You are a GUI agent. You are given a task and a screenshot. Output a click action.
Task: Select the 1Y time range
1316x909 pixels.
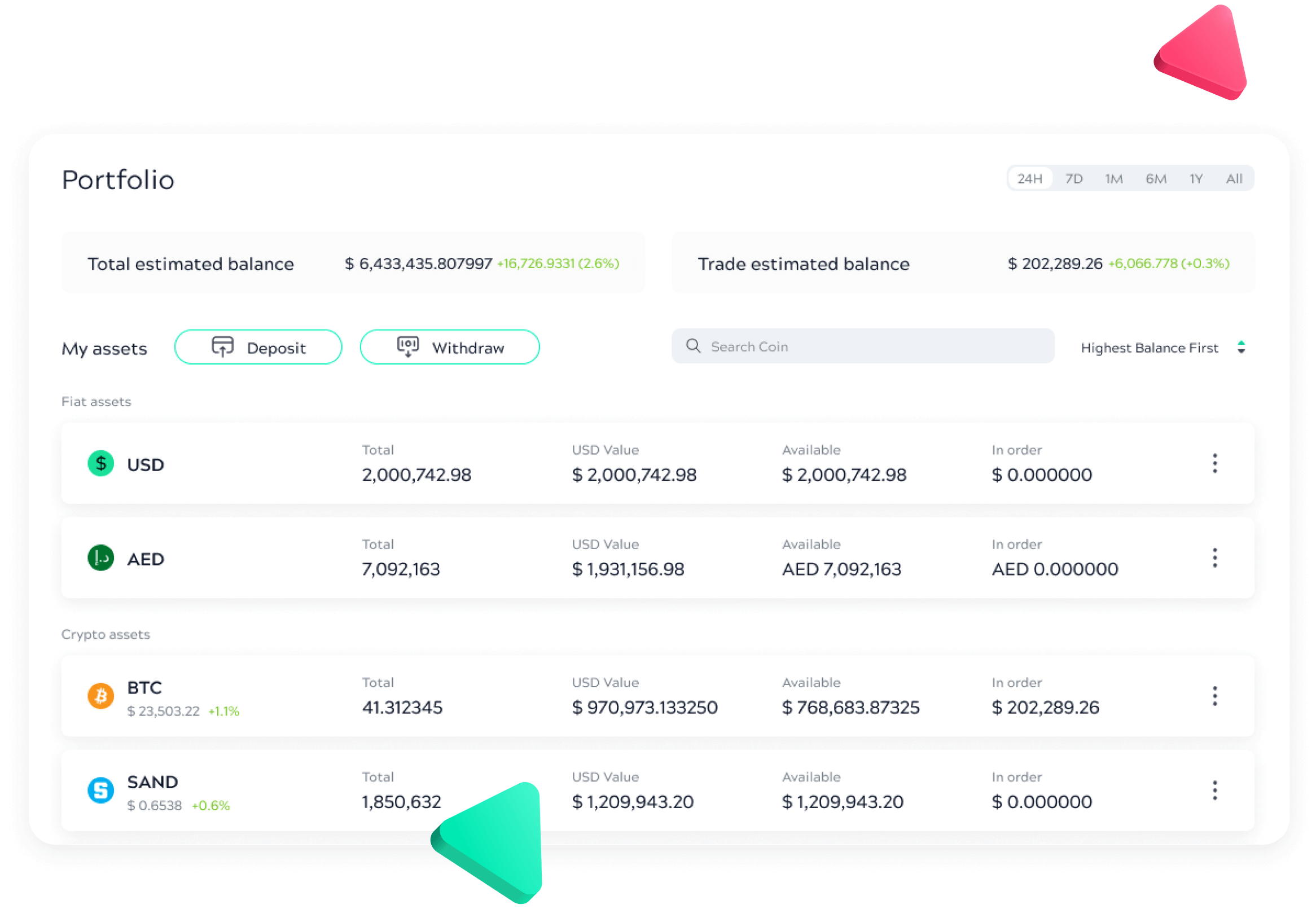pyautogui.click(x=1196, y=178)
